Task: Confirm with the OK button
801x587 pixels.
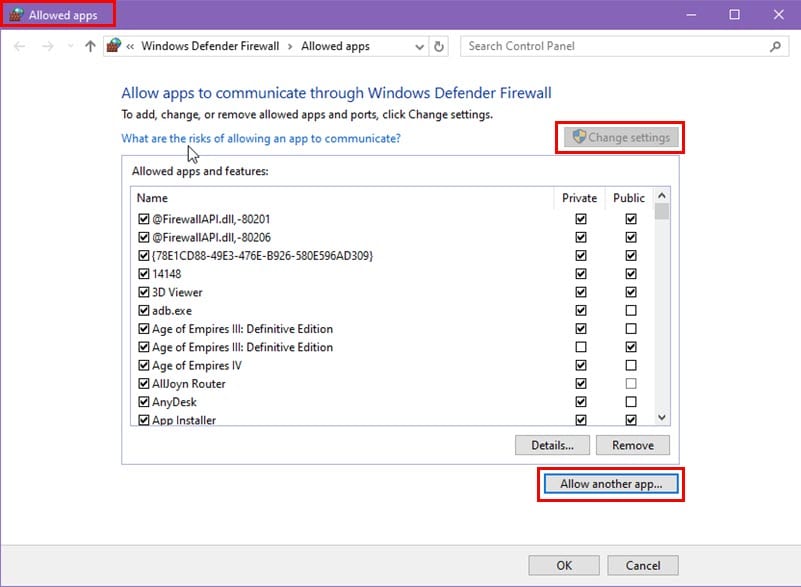Action: click(564, 566)
